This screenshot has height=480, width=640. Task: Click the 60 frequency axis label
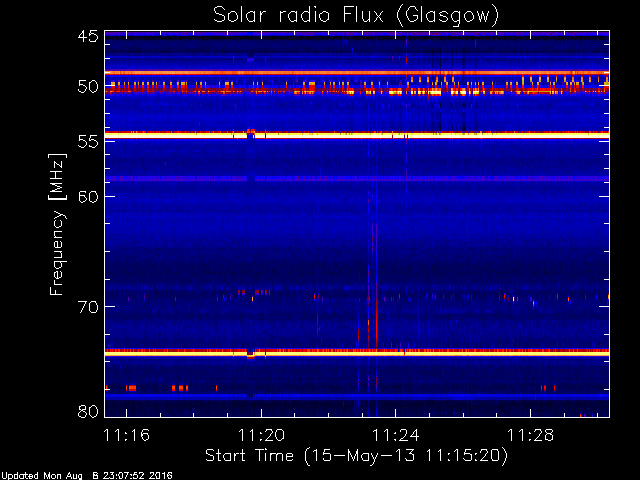point(88,196)
